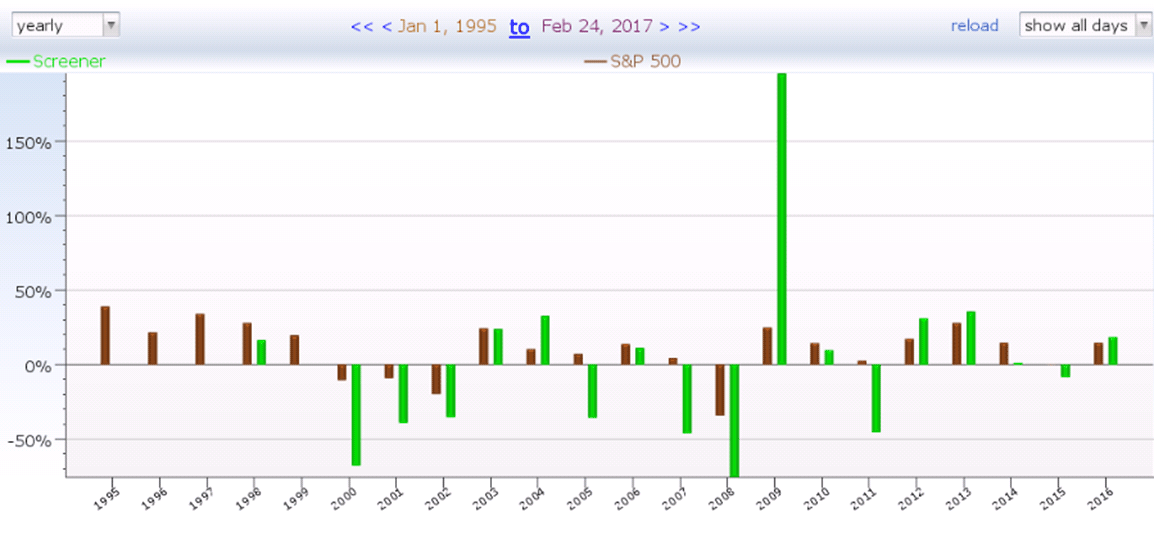Click the green 2016 Screener bar
Screen dimensions: 1154x544
1113,351
